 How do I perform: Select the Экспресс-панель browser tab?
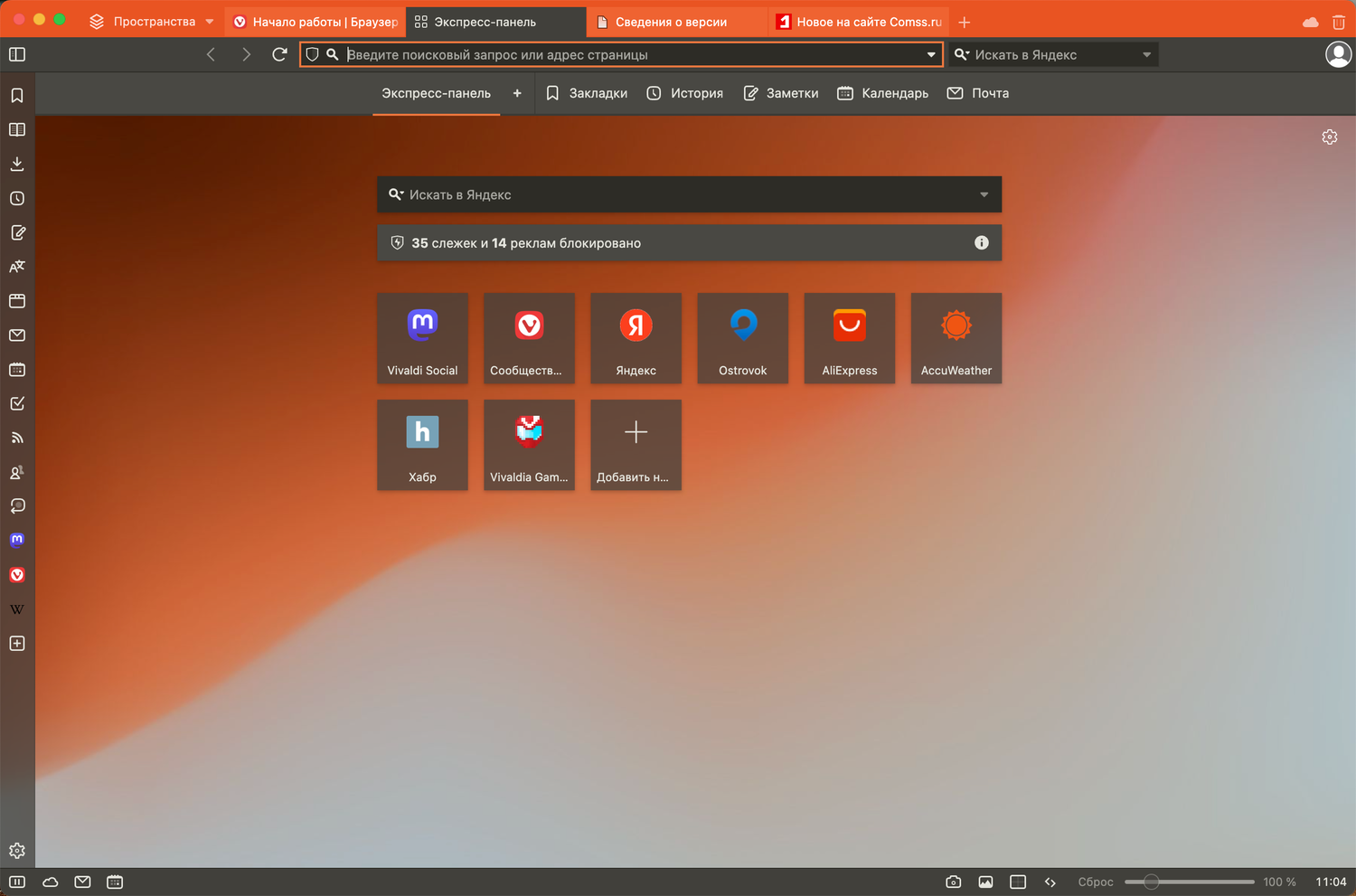click(496, 22)
